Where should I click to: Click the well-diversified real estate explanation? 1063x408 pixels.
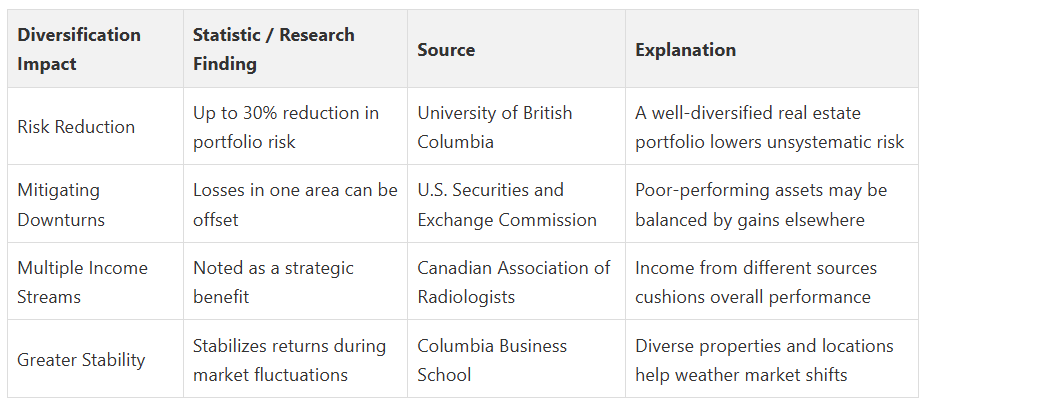click(771, 126)
